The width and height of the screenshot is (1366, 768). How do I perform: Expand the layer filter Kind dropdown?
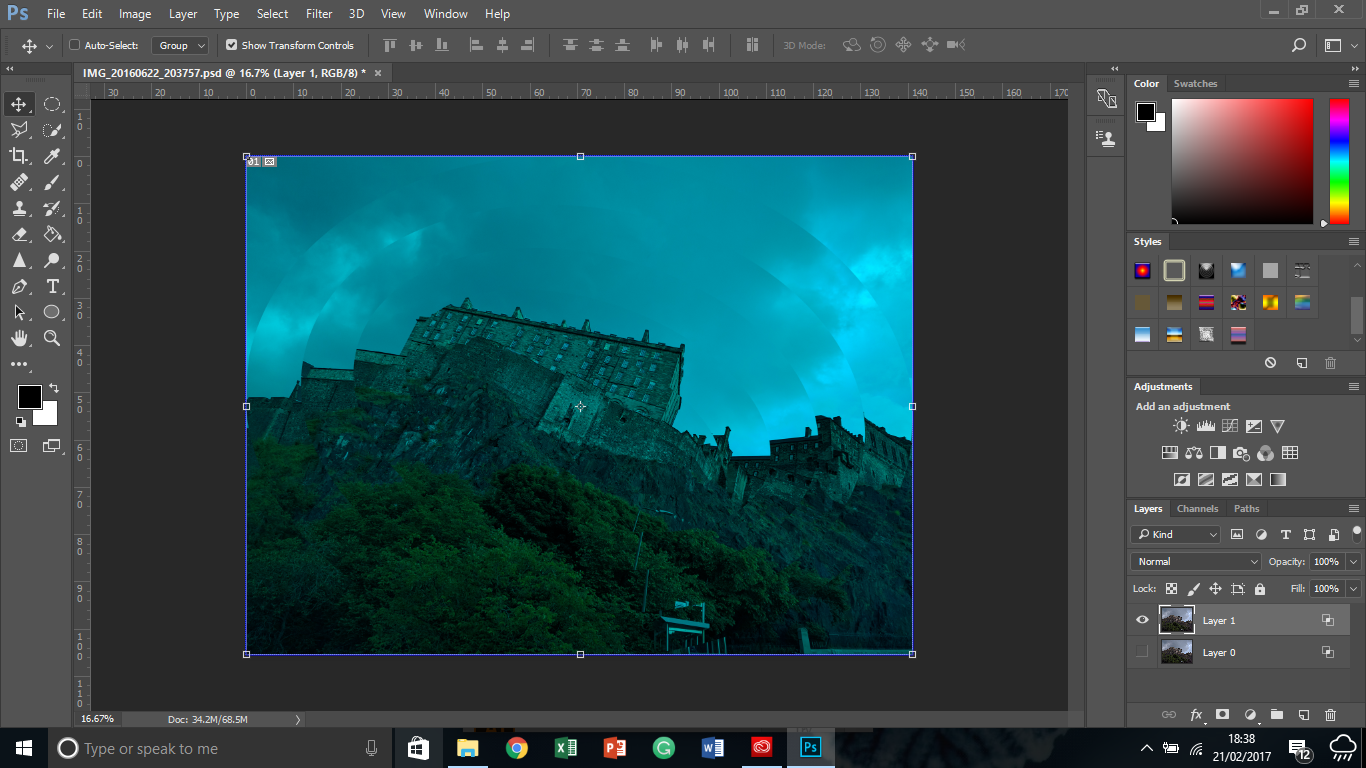(1175, 534)
